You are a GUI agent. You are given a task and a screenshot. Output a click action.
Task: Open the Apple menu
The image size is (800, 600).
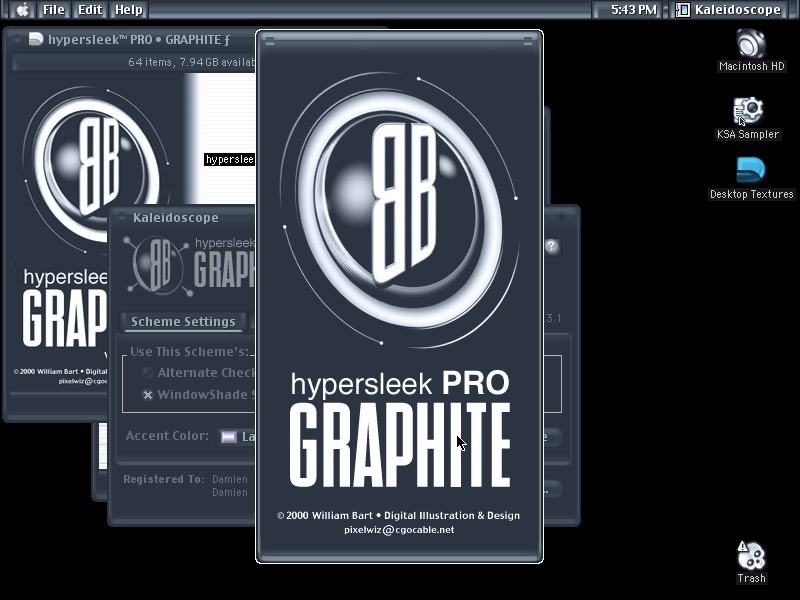(22, 10)
